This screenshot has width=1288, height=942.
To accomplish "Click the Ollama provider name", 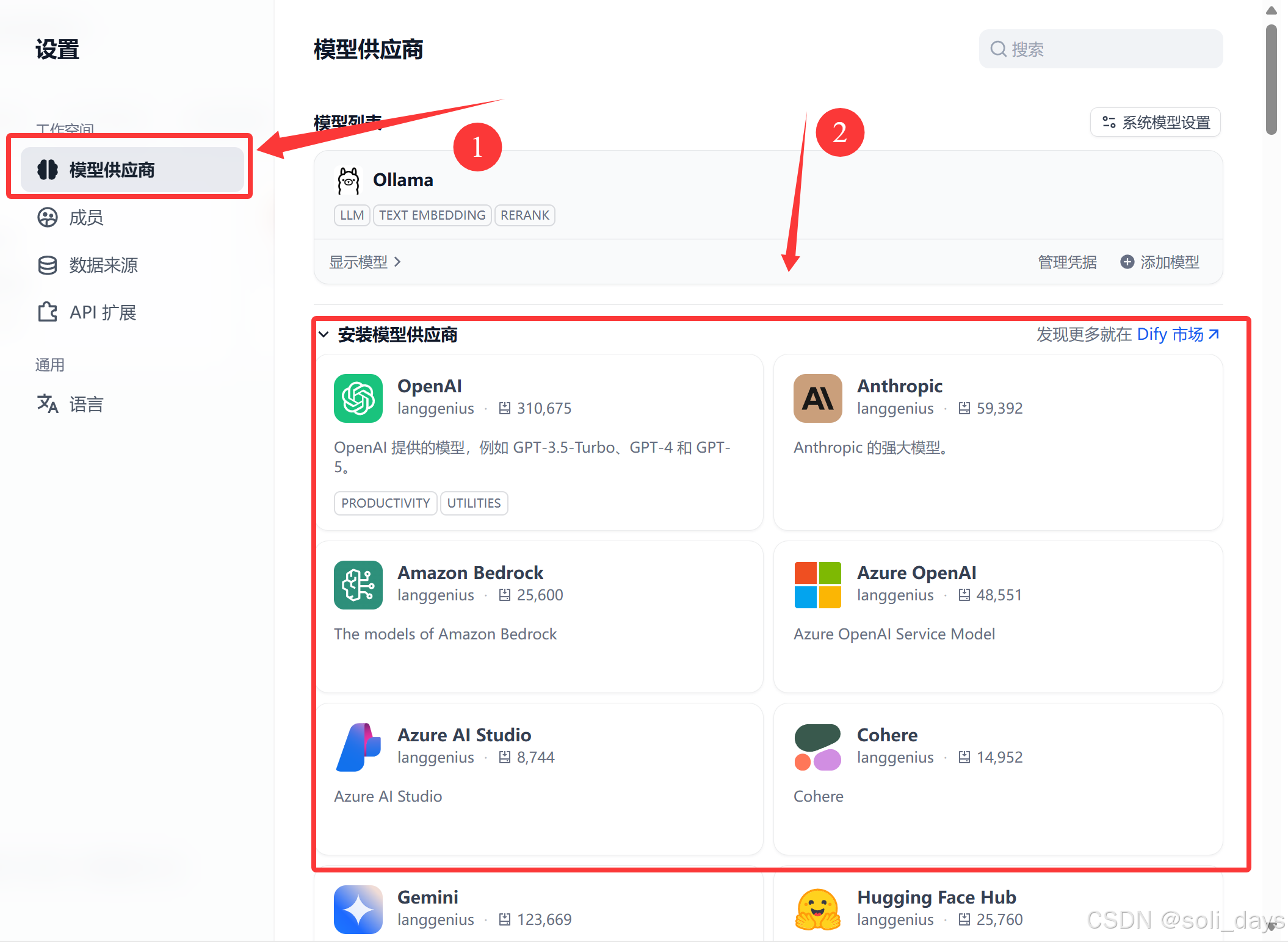I will [x=403, y=180].
